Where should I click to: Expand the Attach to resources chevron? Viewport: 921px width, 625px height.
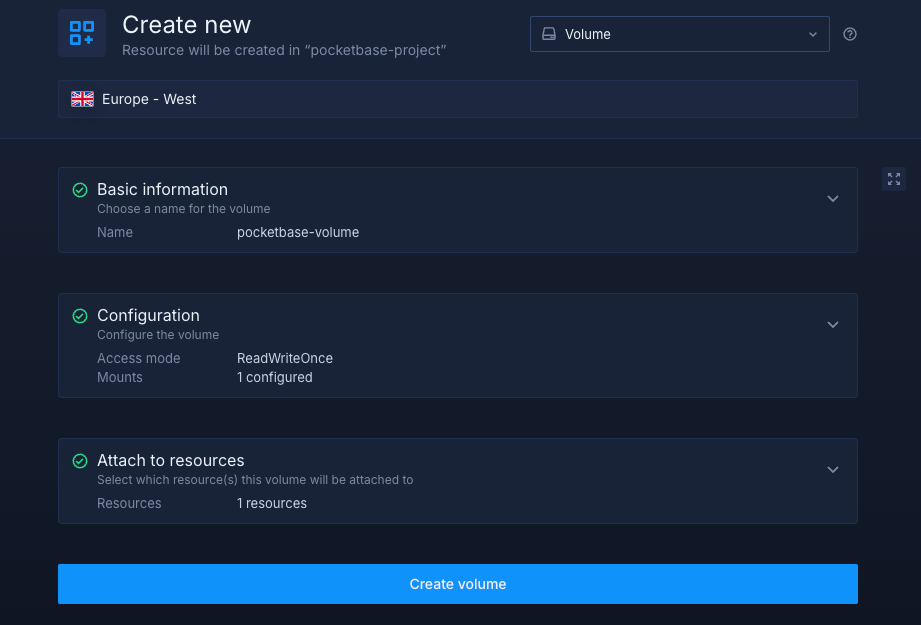point(833,470)
